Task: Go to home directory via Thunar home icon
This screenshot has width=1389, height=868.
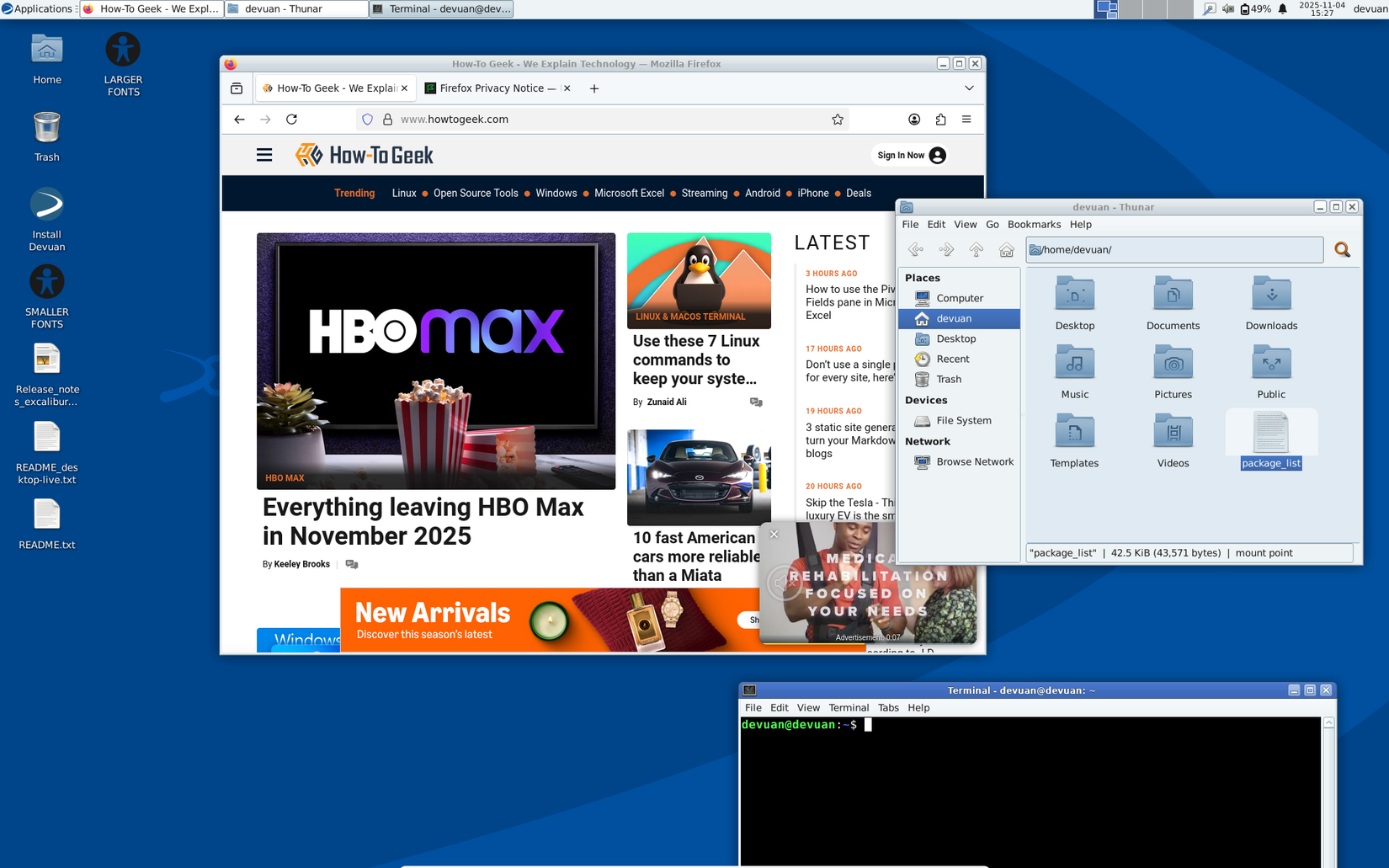Action: coord(1006,249)
